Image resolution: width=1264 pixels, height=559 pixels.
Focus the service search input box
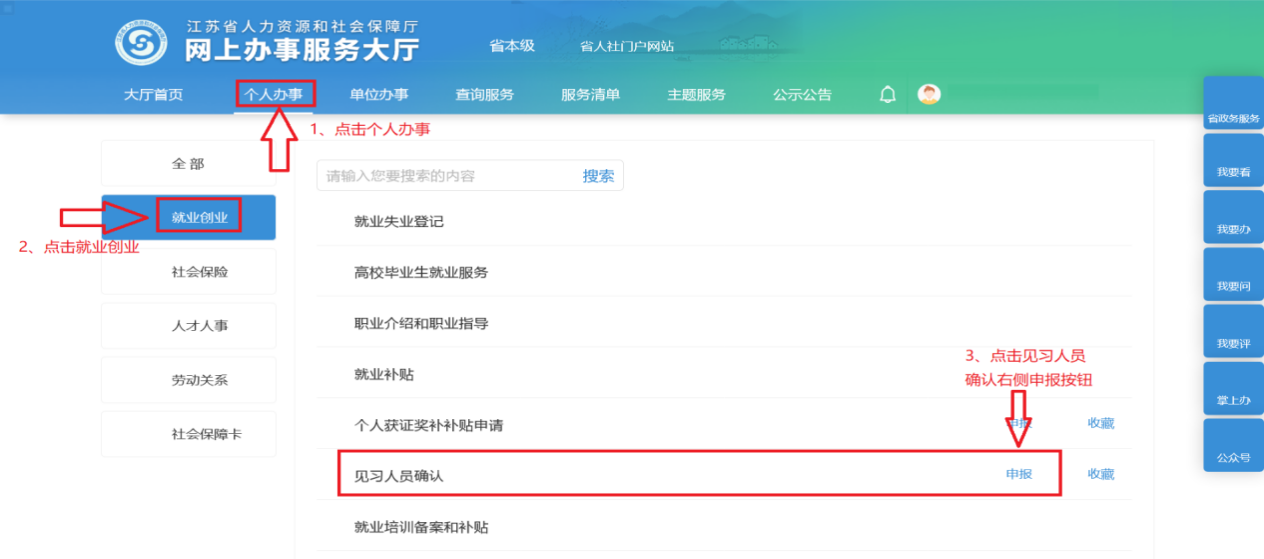(x=448, y=176)
